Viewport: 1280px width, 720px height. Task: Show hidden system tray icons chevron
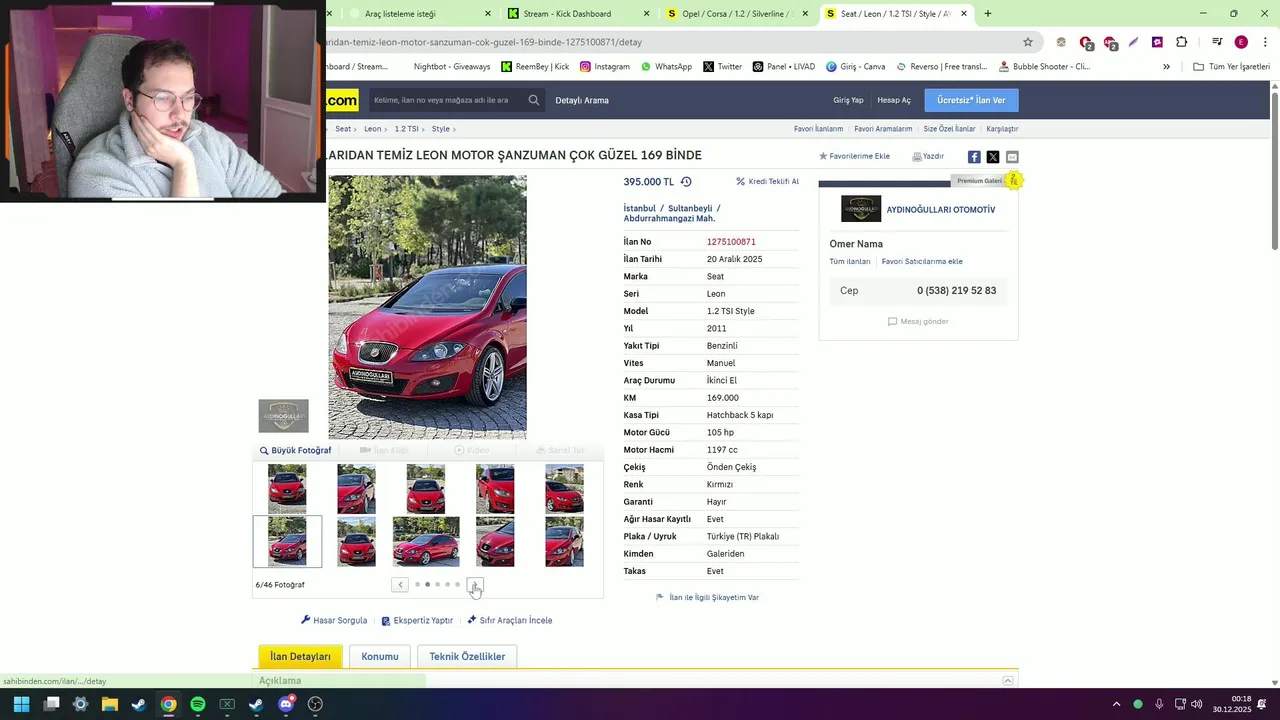coord(1116,704)
